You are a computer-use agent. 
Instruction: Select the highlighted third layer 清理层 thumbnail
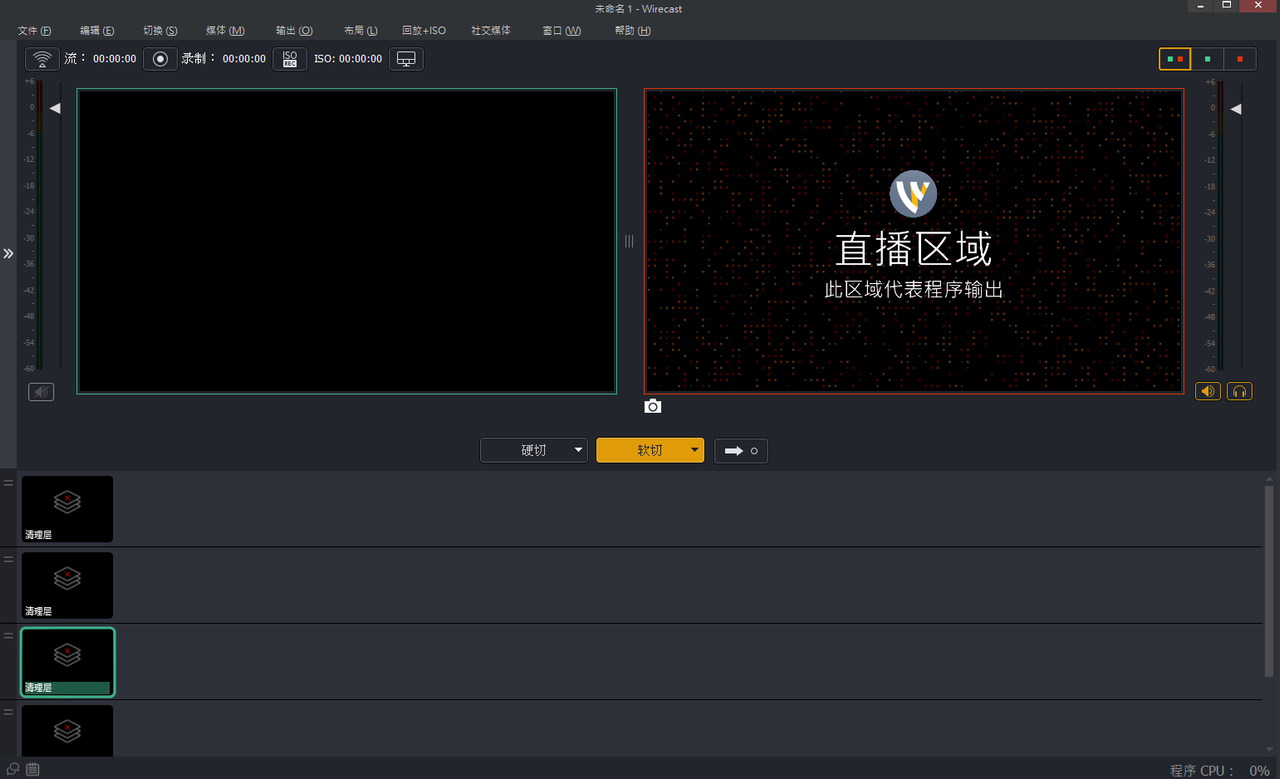tap(67, 662)
